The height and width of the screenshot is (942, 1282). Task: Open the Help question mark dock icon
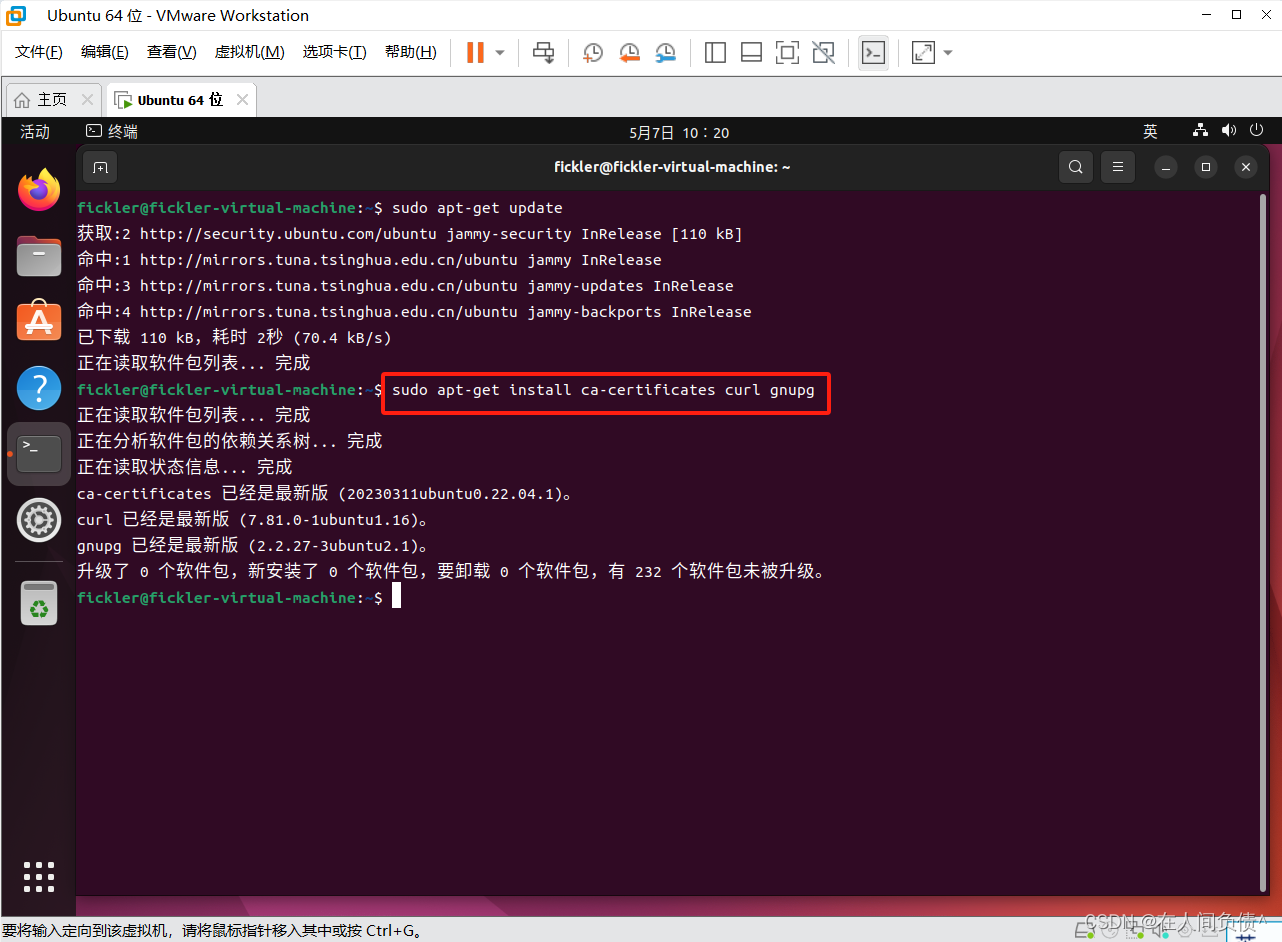point(39,388)
